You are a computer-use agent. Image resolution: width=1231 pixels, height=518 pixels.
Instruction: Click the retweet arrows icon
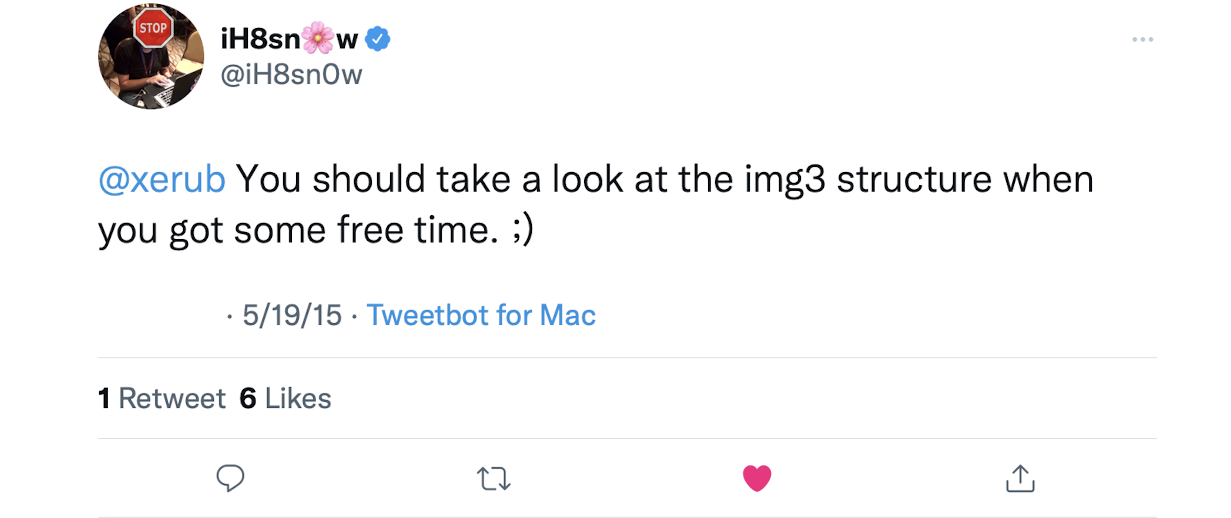pyautogui.click(x=495, y=478)
